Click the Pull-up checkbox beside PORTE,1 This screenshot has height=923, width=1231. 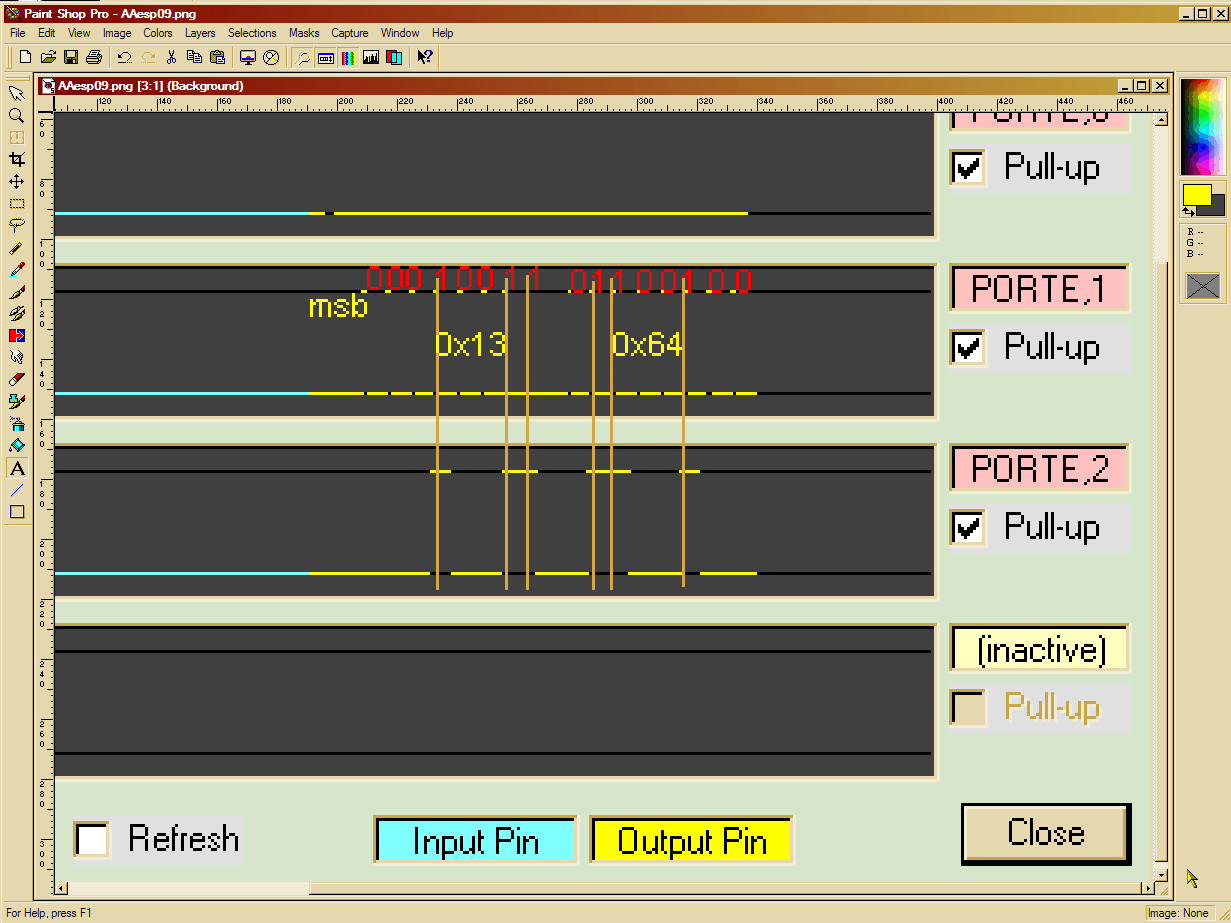(x=967, y=347)
